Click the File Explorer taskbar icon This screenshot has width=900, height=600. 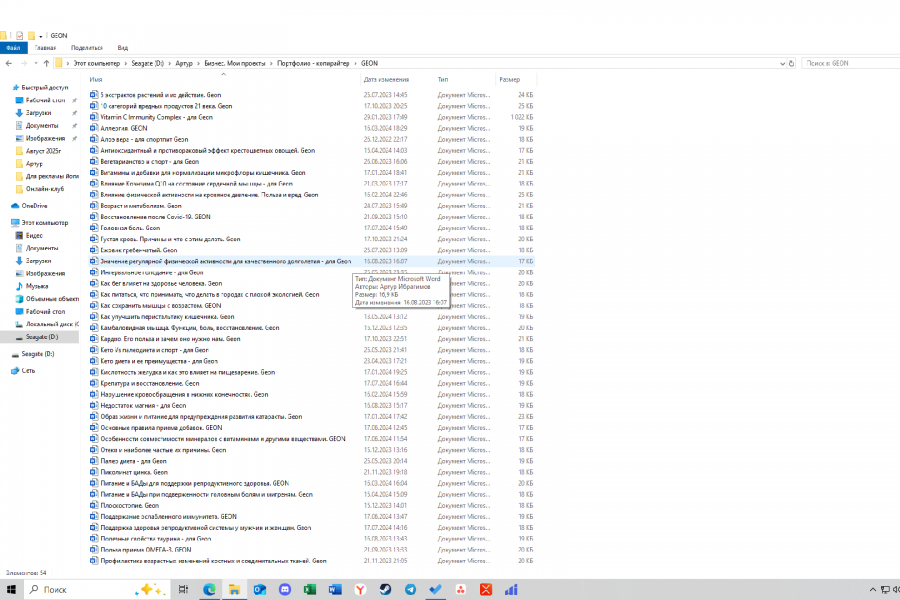(x=234, y=590)
